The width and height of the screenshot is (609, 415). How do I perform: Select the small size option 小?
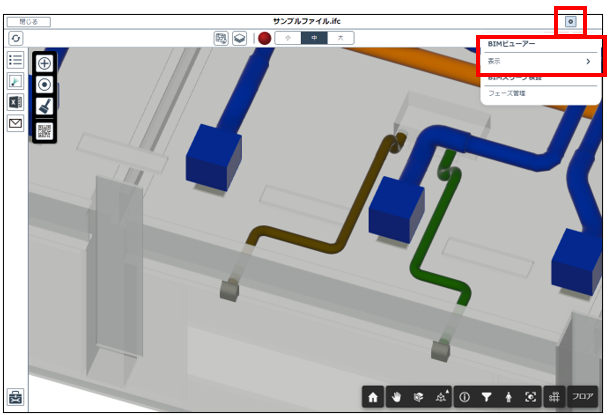tap(289, 38)
